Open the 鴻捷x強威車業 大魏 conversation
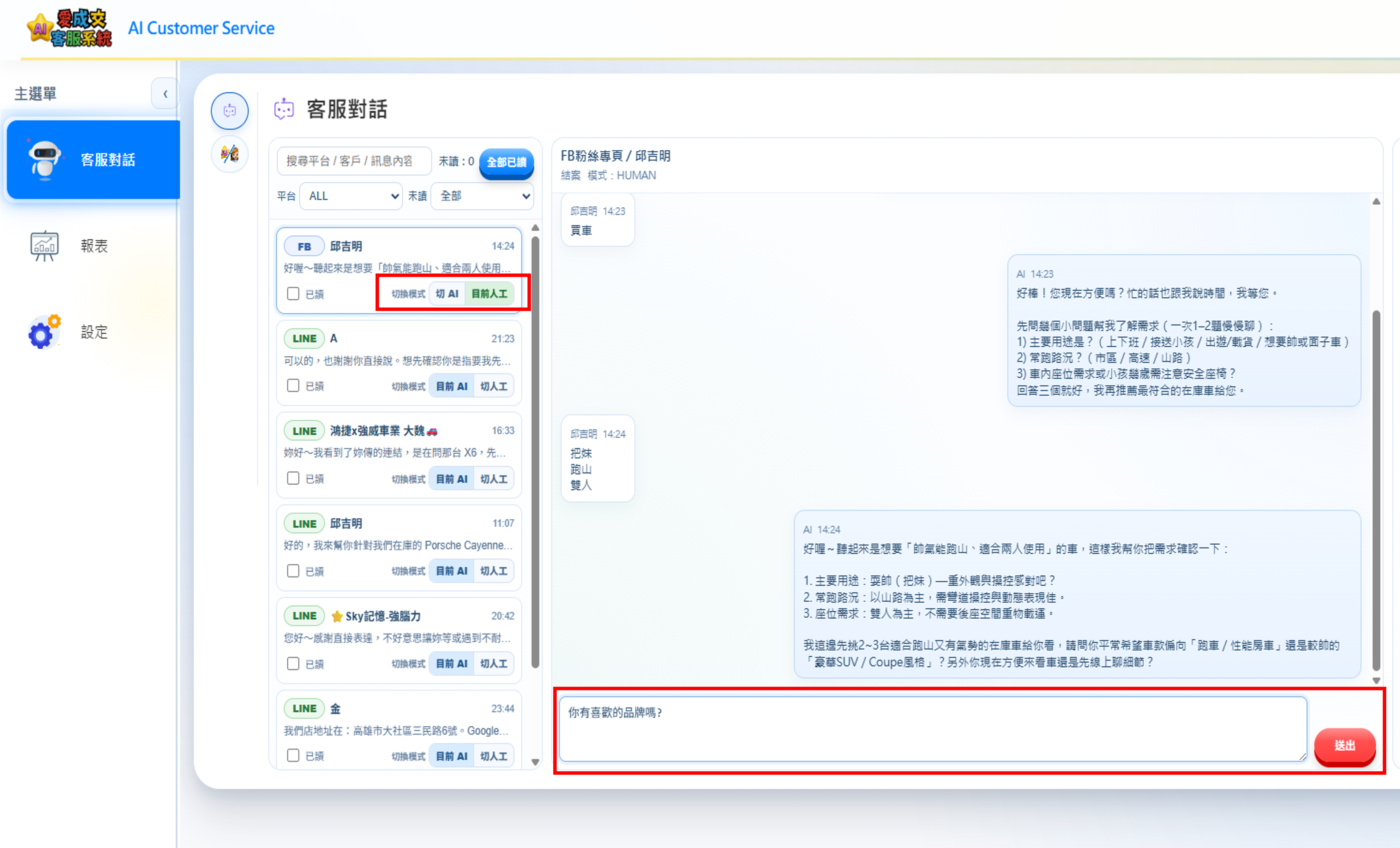The width and height of the screenshot is (1400, 848). (x=399, y=455)
